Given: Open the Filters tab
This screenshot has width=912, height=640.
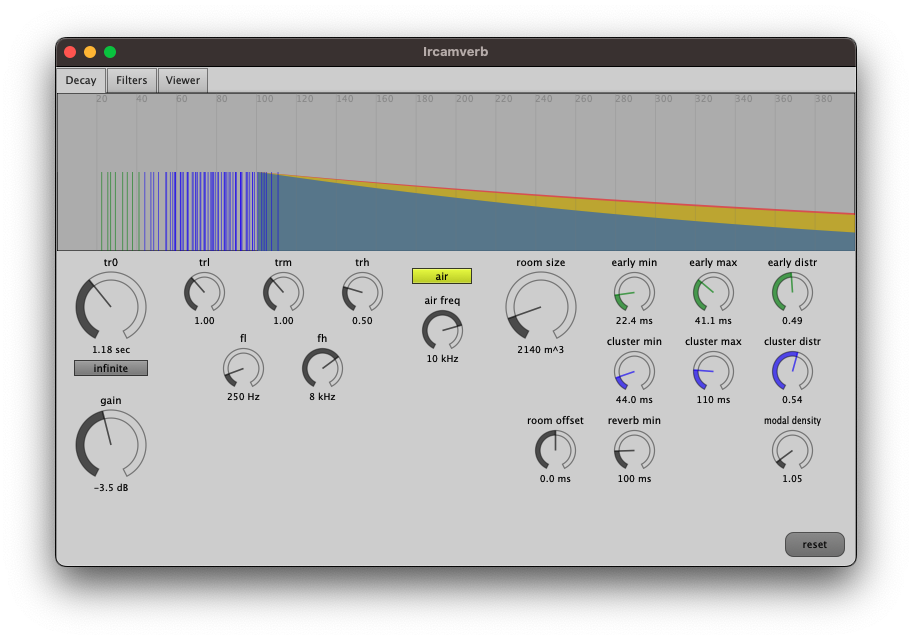Looking at the screenshot, I should coord(131,80).
